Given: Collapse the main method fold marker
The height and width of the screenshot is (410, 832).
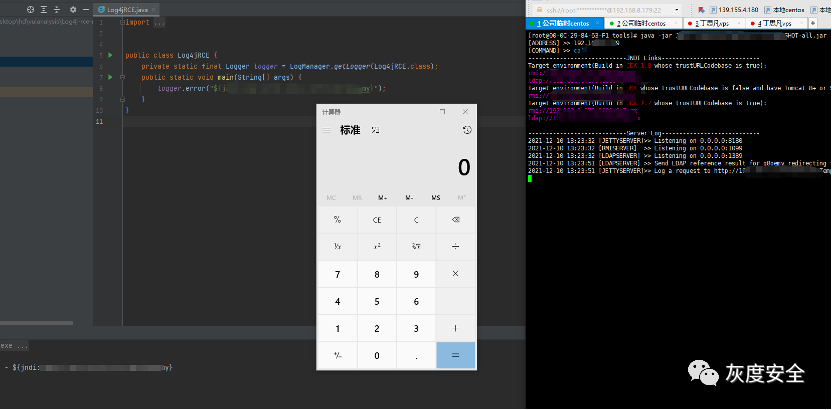Looking at the screenshot, I should tap(122, 77).
